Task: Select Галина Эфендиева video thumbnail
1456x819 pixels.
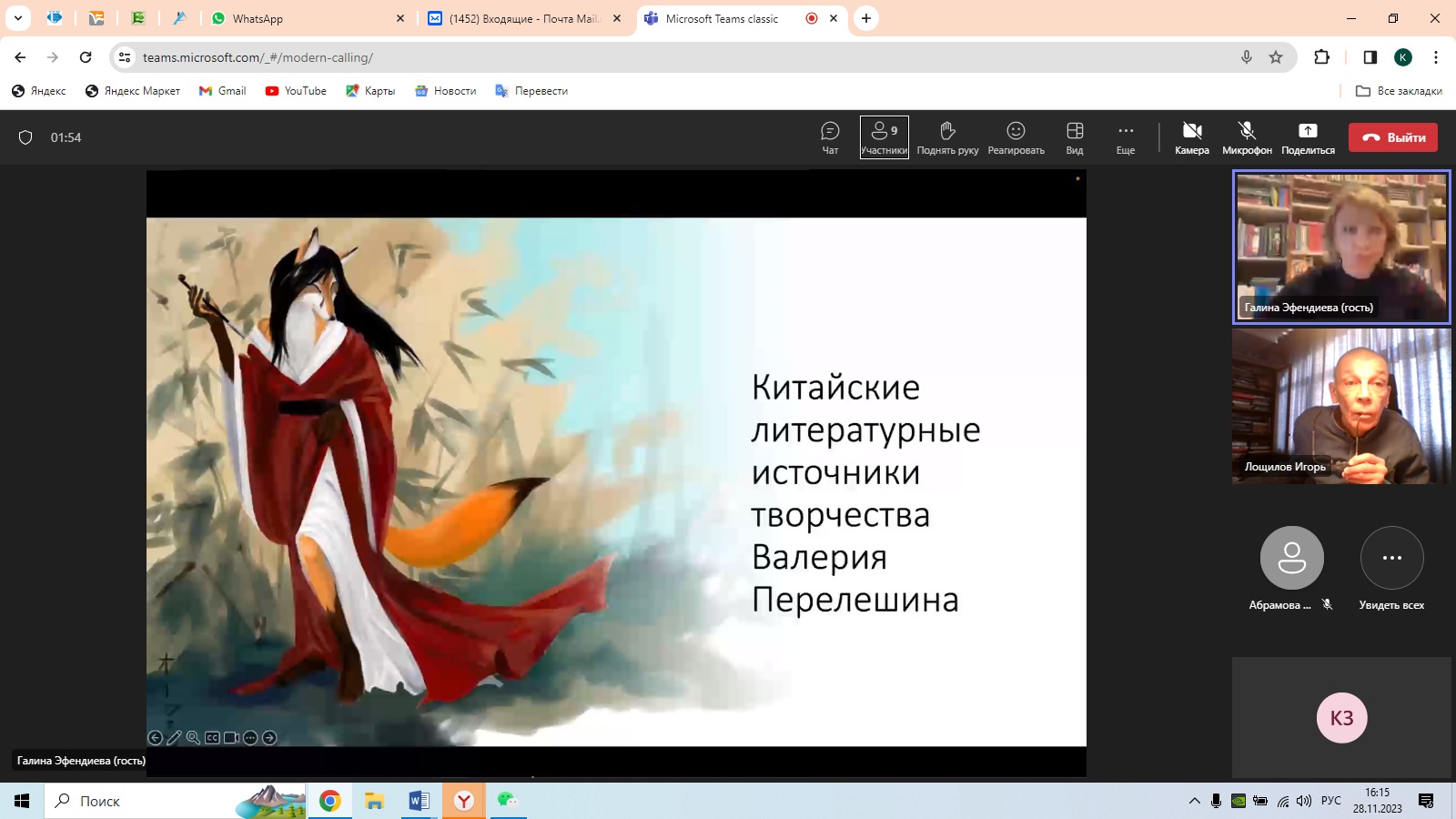Action: point(1341,247)
